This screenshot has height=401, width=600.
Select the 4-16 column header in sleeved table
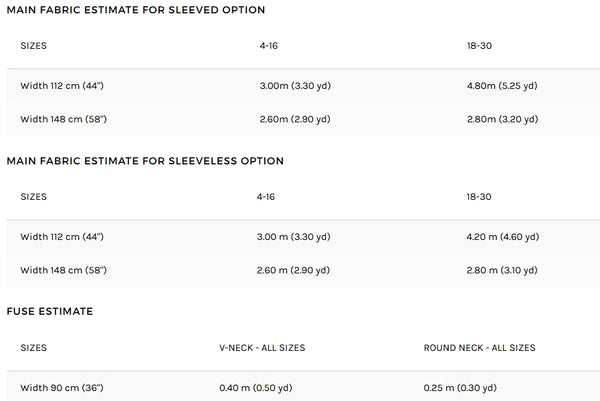point(268,46)
